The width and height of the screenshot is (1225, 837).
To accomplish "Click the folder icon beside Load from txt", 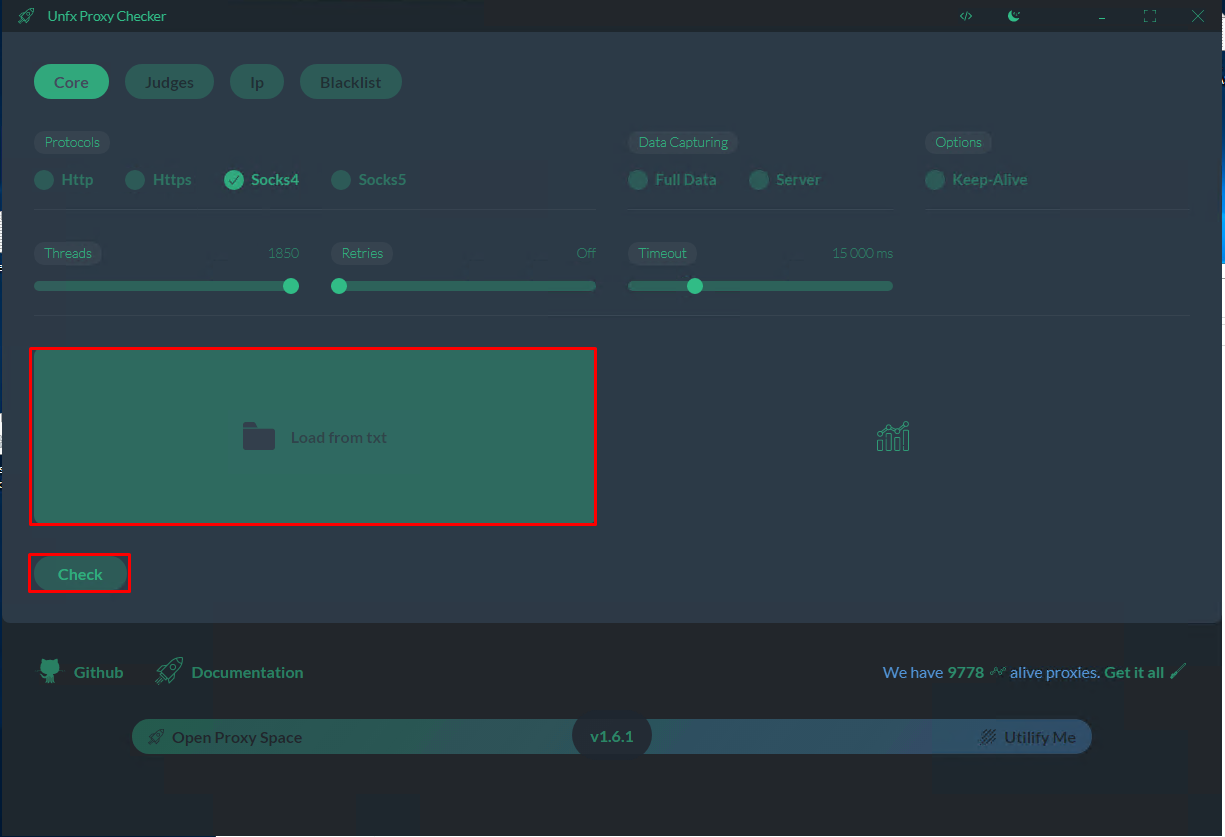I will (259, 437).
